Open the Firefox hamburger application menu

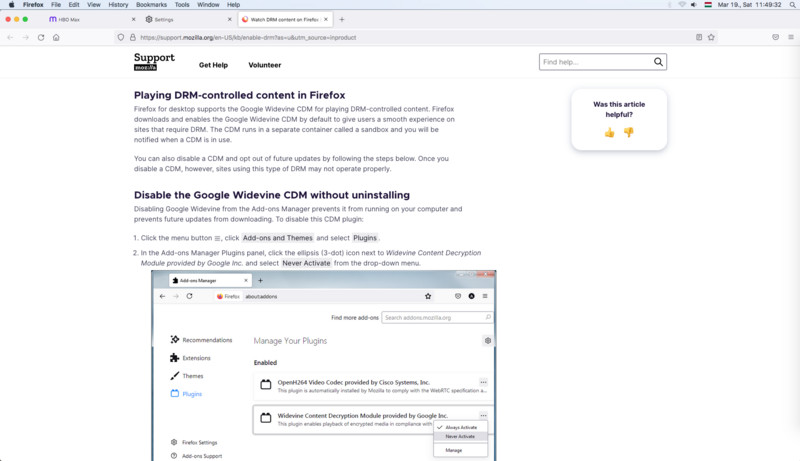(x=791, y=37)
